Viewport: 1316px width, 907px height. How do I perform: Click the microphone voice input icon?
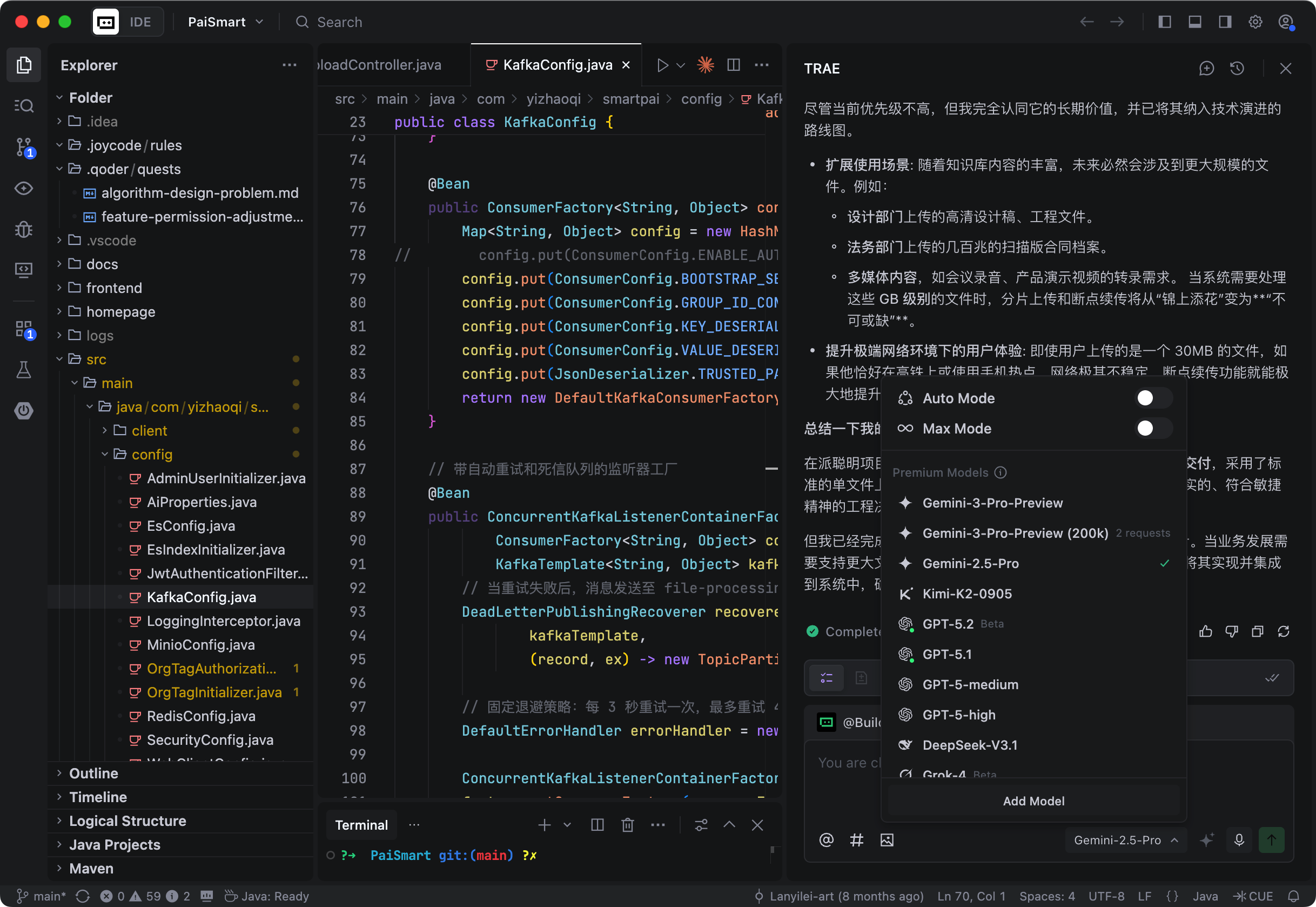1239,840
